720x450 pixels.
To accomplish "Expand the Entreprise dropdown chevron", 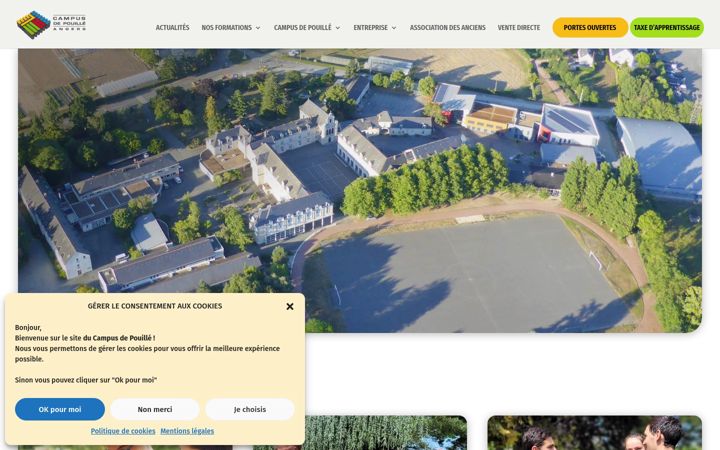I will (x=394, y=28).
